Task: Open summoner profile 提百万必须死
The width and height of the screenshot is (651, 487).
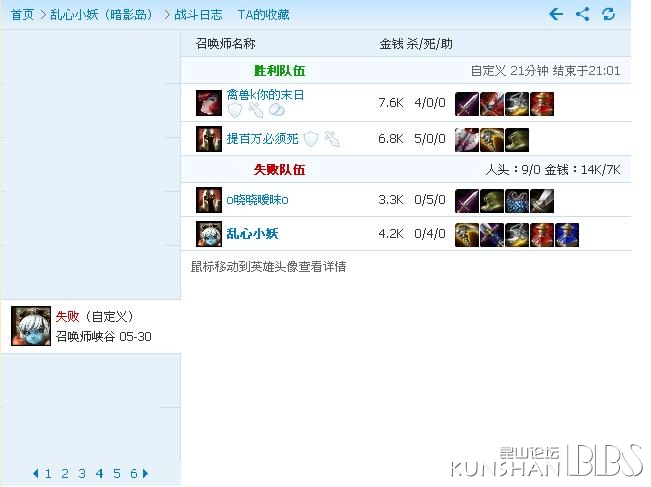Action: pyautogui.click(x=262, y=139)
